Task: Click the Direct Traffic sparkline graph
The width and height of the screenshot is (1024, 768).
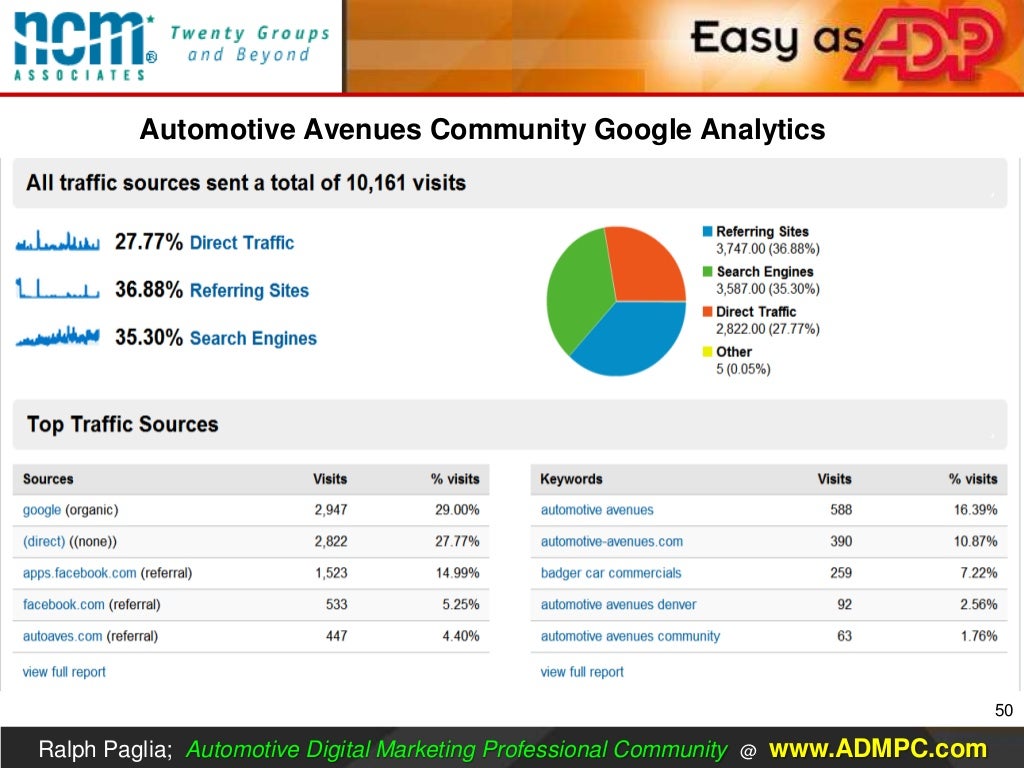Action: point(57,241)
